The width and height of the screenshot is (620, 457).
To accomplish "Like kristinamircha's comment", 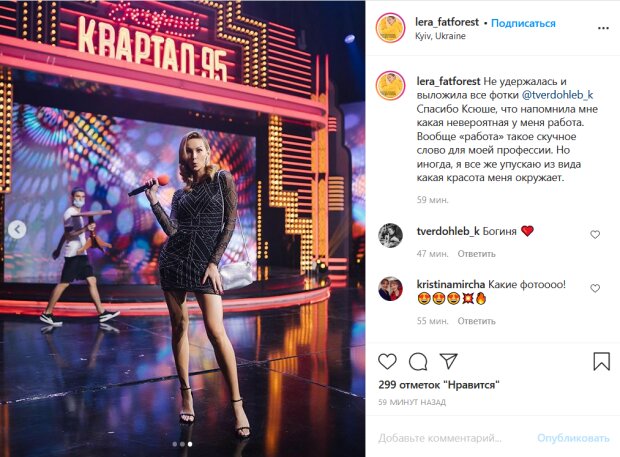I will tap(595, 288).
